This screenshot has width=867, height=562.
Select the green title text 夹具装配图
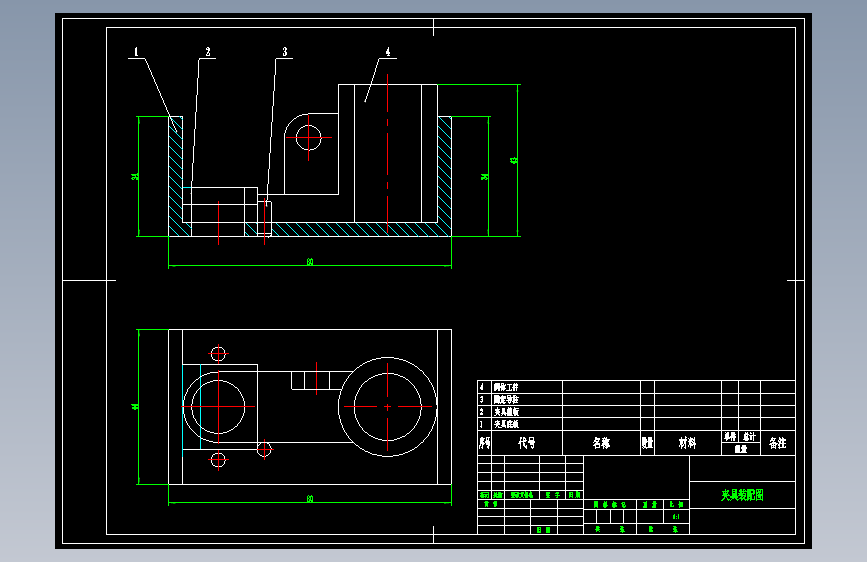(x=742, y=495)
